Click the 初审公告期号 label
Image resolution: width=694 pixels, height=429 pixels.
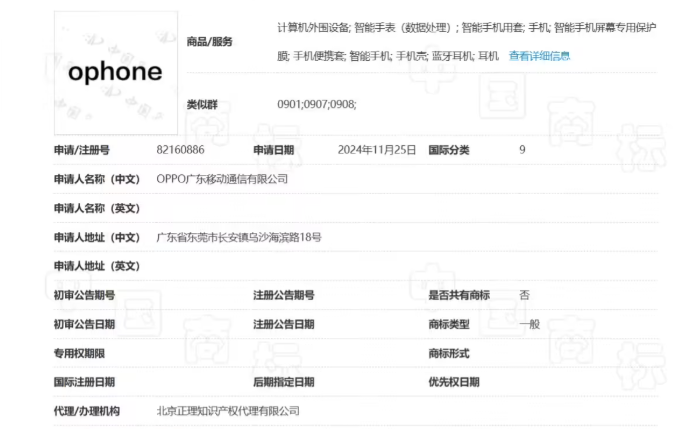(x=84, y=295)
